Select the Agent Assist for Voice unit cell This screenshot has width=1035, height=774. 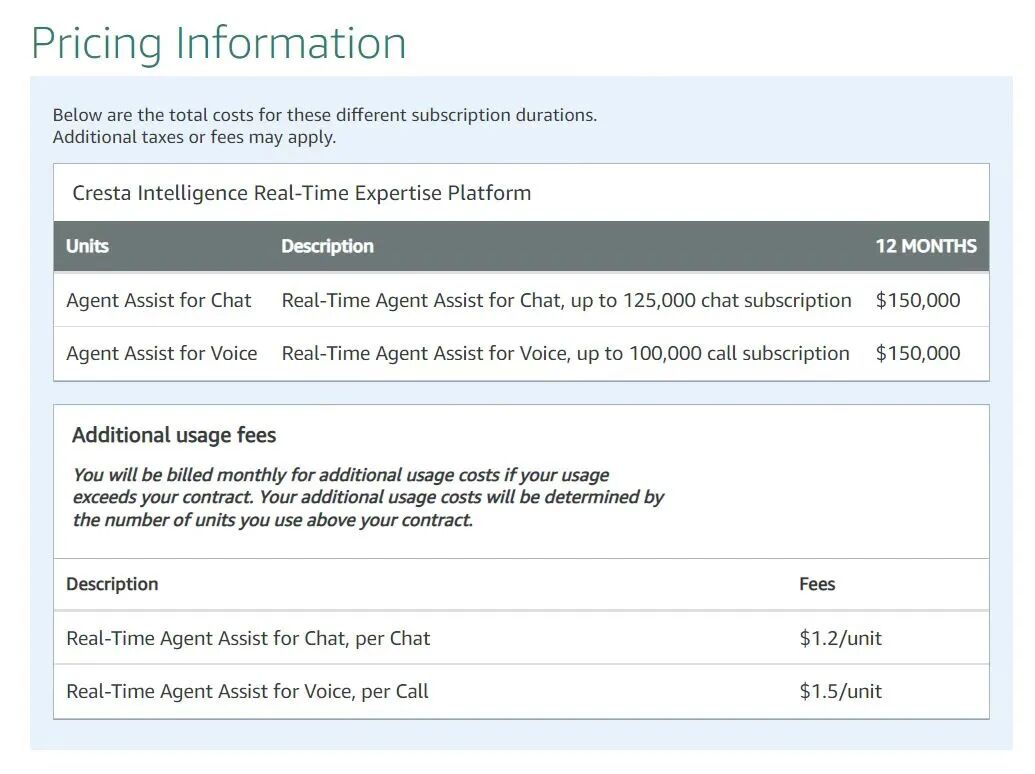point(161,353)
